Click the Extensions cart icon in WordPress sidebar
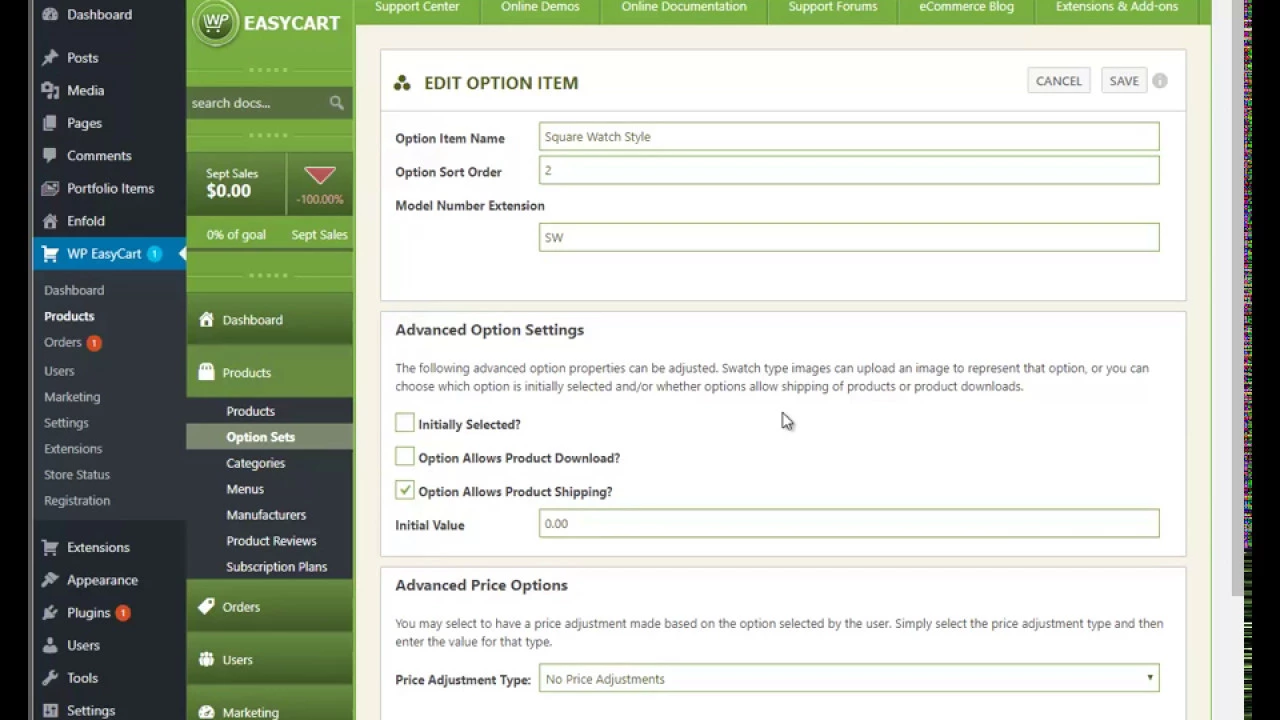The width and height of the screenshot is (1280, 720). point(50,548)
